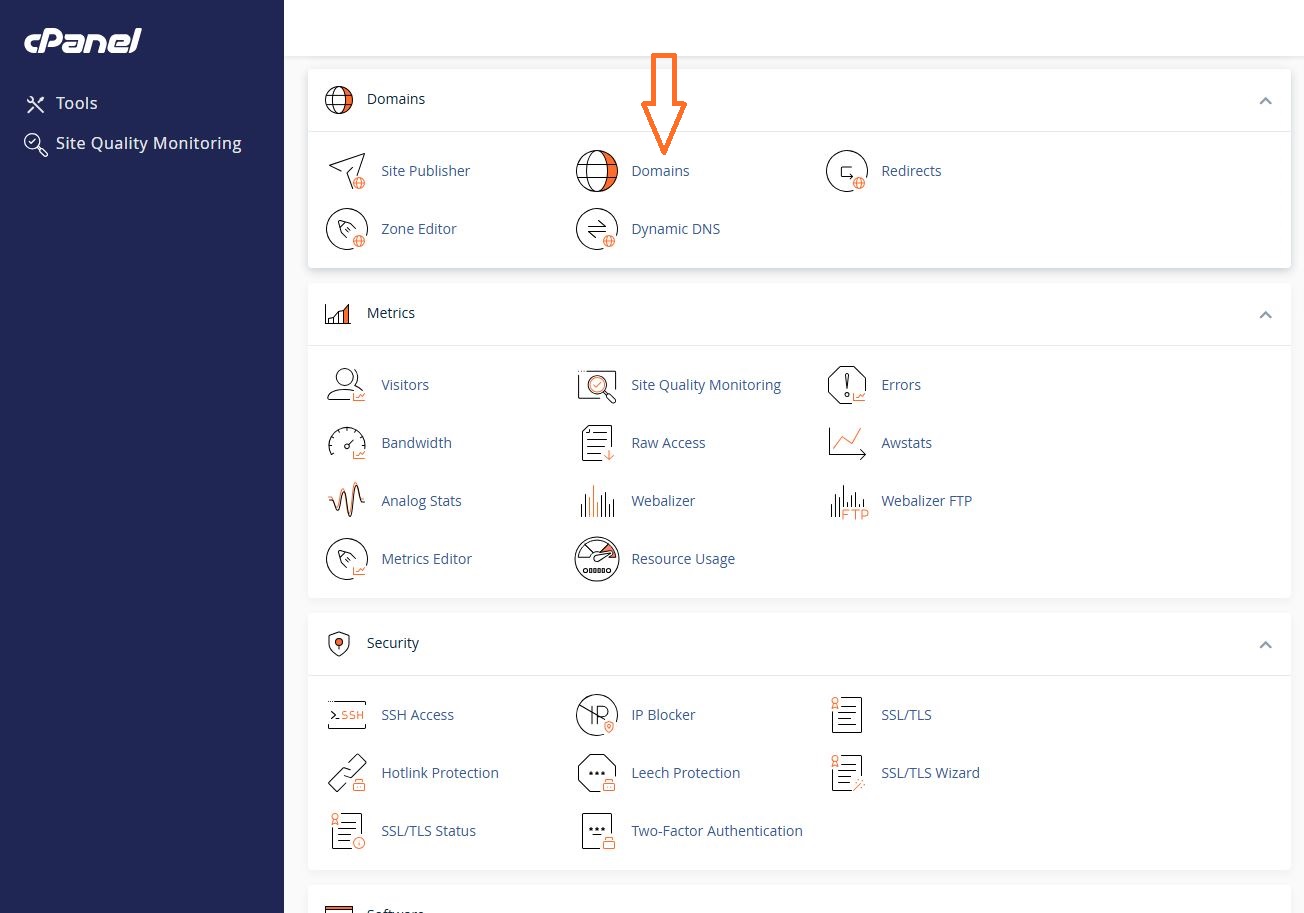Screen dimensions: 1304x913
Task: Open the Errors text link
Action: pyautogui.click(x=901, y=385)
